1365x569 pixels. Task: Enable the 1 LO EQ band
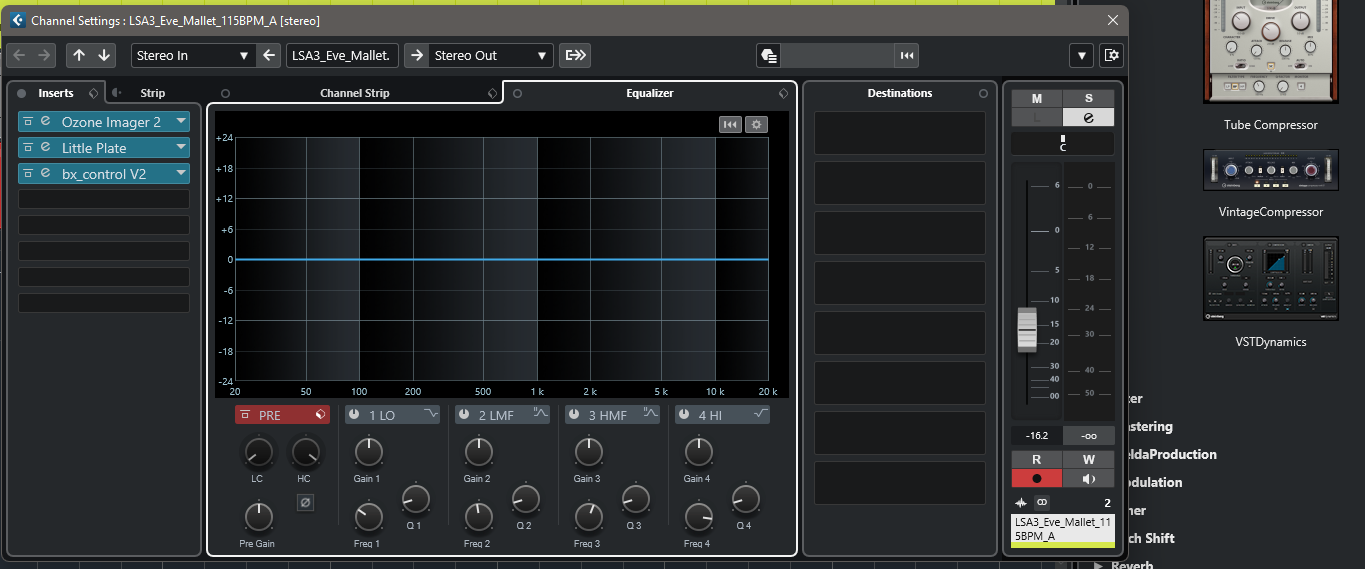coord(354,414)
